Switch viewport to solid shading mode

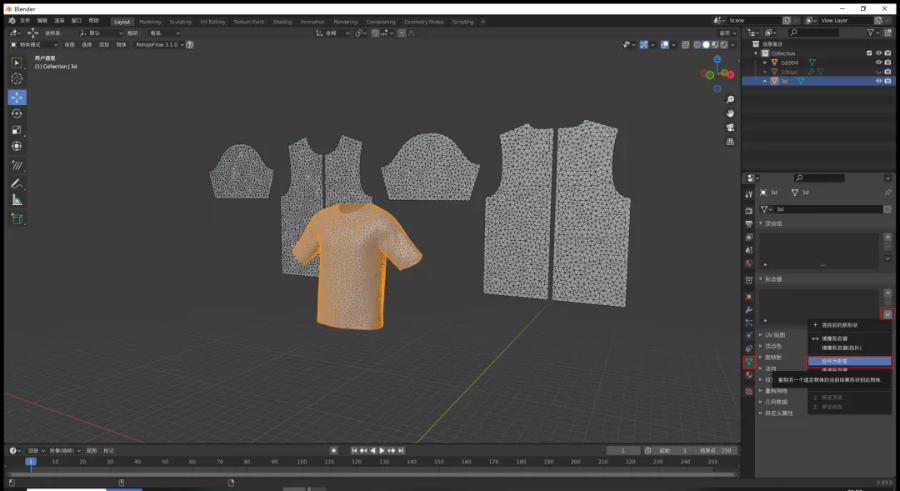[x=705, y=45]
